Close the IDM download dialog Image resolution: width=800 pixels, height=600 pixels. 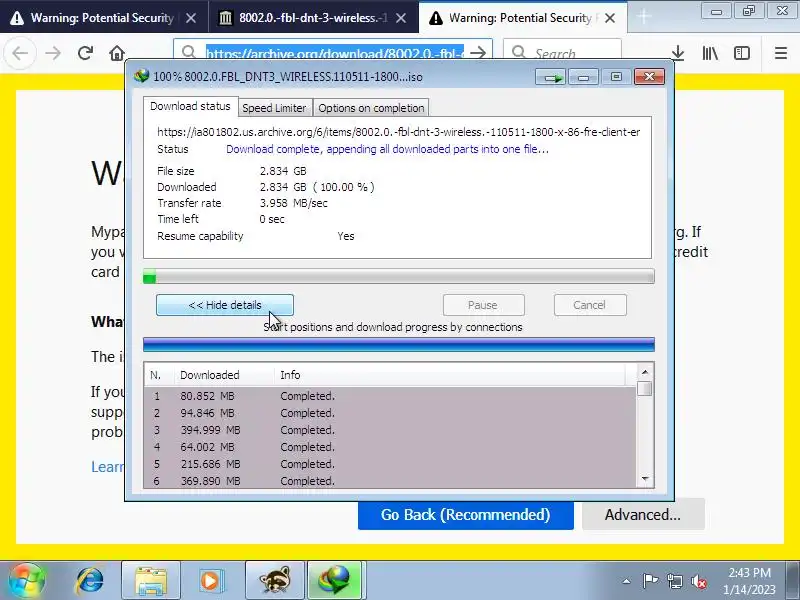649,77
